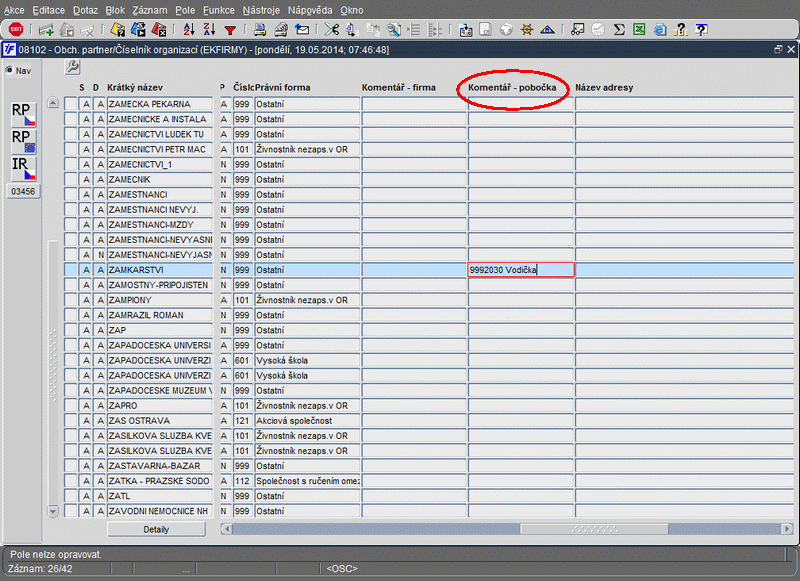Image resolution: width=800 pixels, height=581 pixels.
Task: Select the ZAMRAZIL ROMAN name cell
Action: coord(160,315)
